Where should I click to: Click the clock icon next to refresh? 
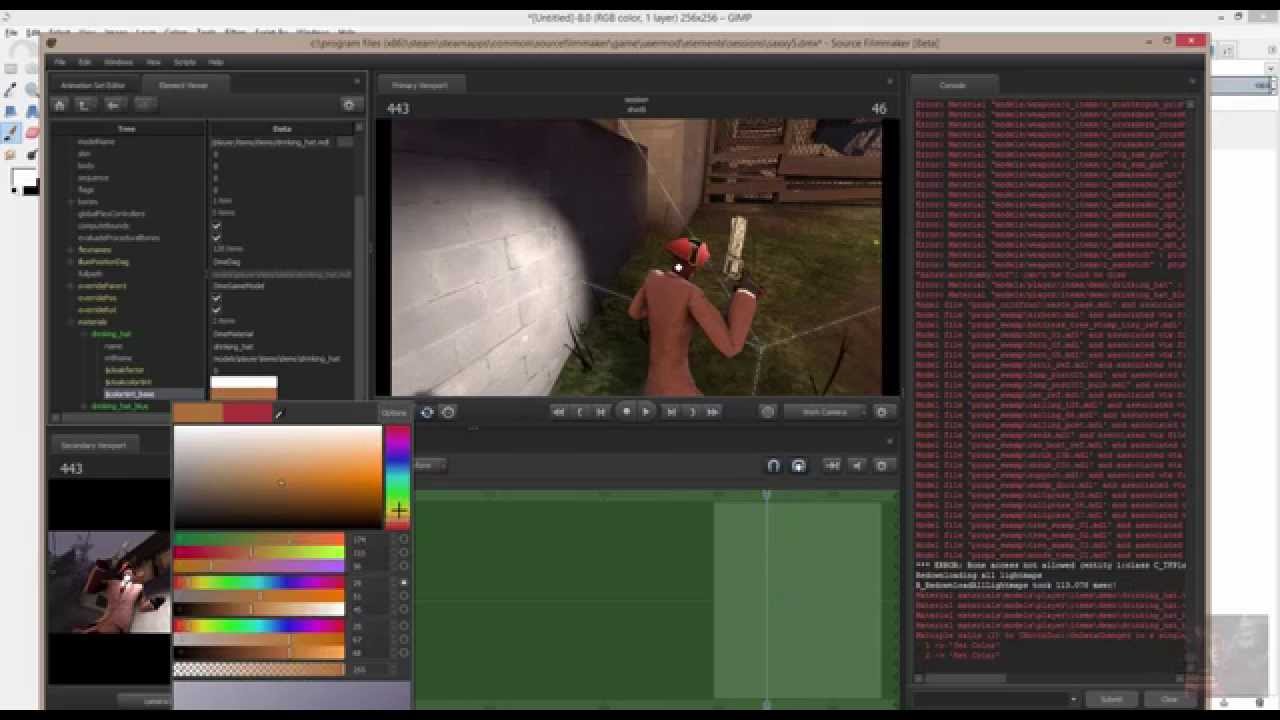coord(448,412)
